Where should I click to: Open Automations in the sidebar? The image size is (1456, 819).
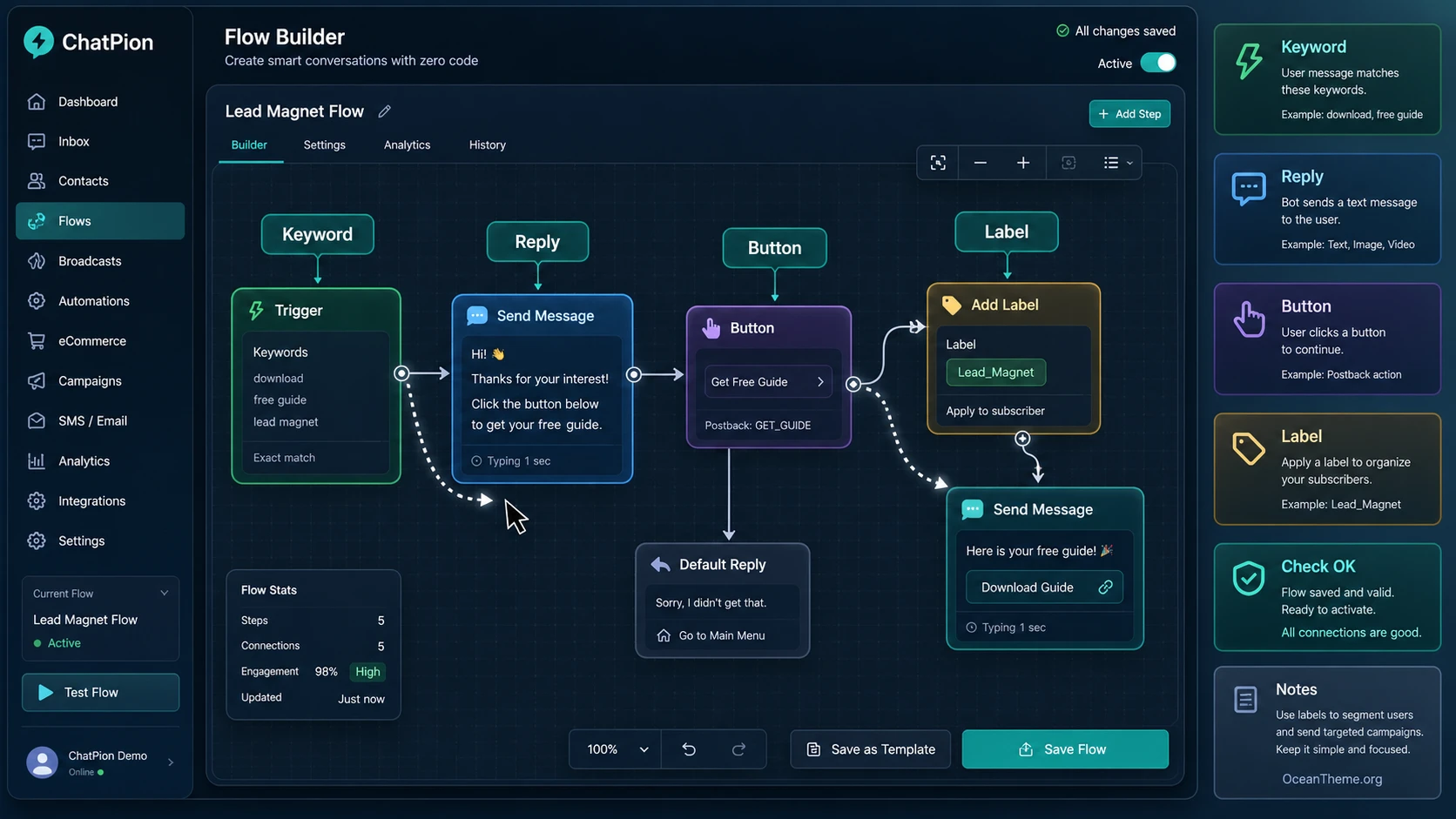click(x=100, y=301)
